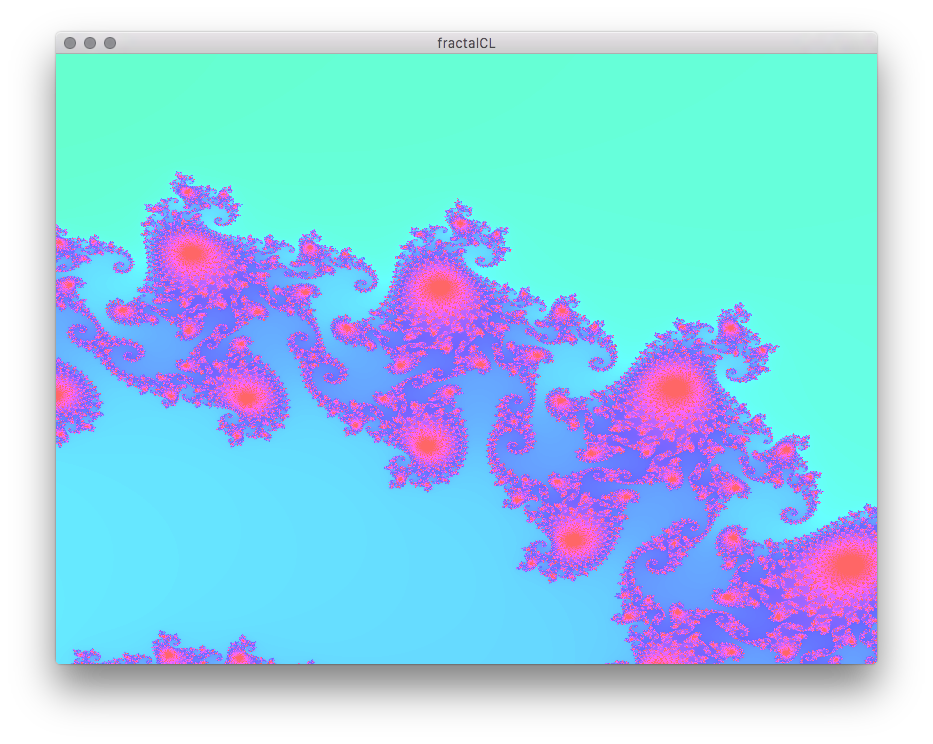933x744 pixels.
Task: Click the pink core of the upper-left large spiral
Action: (x=190, y=254)
